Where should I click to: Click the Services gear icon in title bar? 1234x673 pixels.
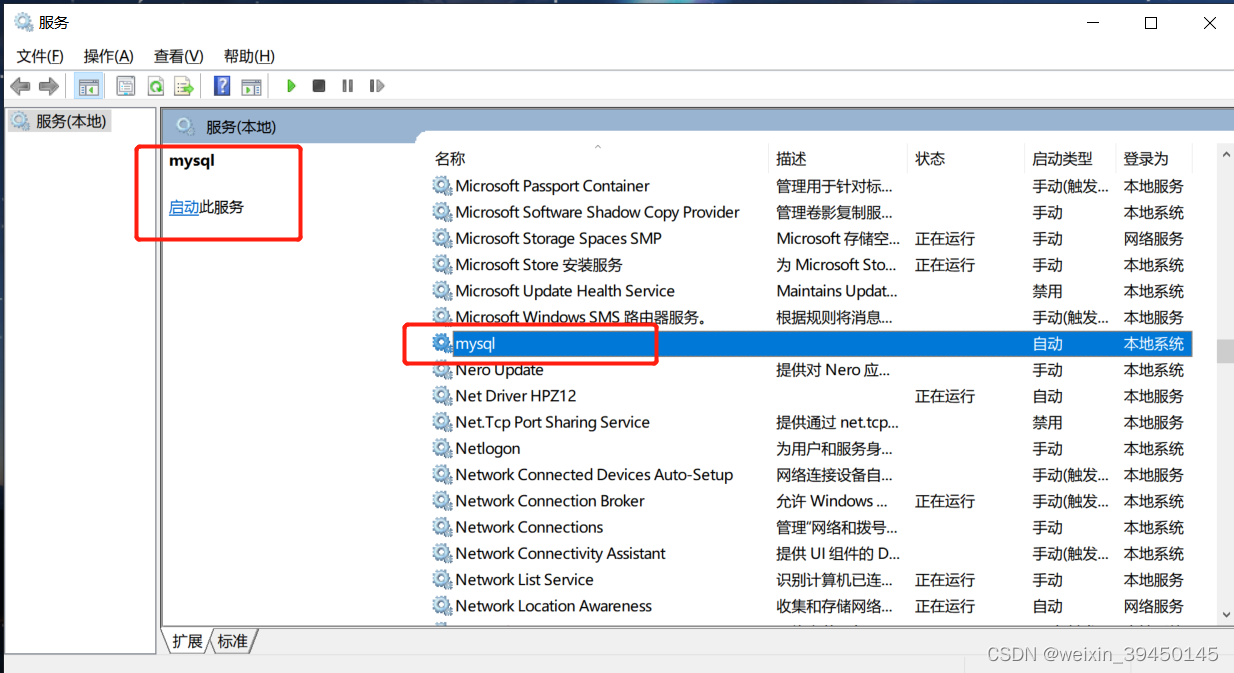pyautogui.click(x=23, y=22)
